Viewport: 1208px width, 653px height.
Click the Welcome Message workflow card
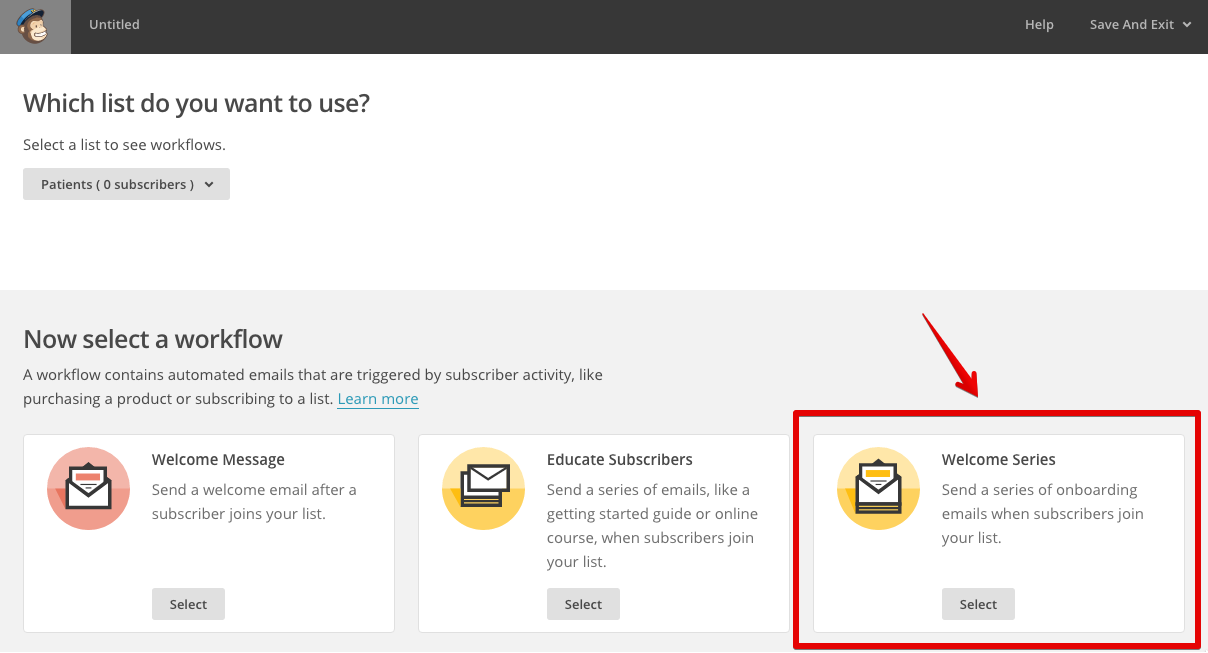pos(208,532)
